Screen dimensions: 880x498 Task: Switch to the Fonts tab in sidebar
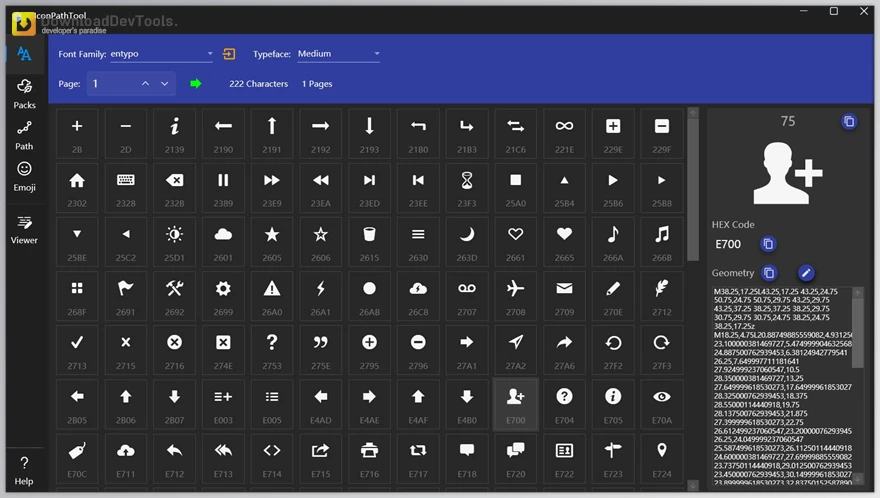pyautogui.click(x=24, y=54)
